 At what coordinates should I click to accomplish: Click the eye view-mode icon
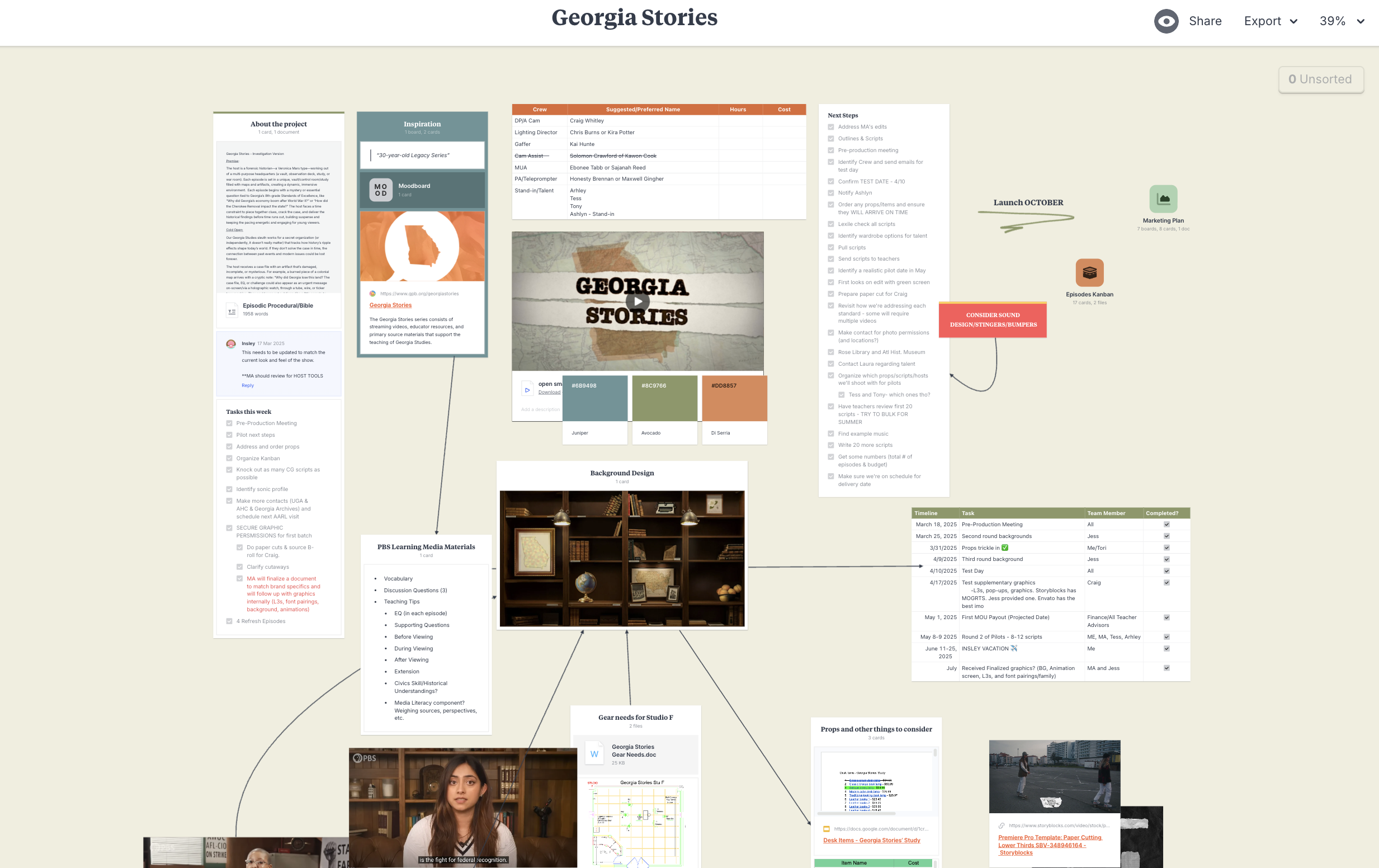(x=1165, y=21)
